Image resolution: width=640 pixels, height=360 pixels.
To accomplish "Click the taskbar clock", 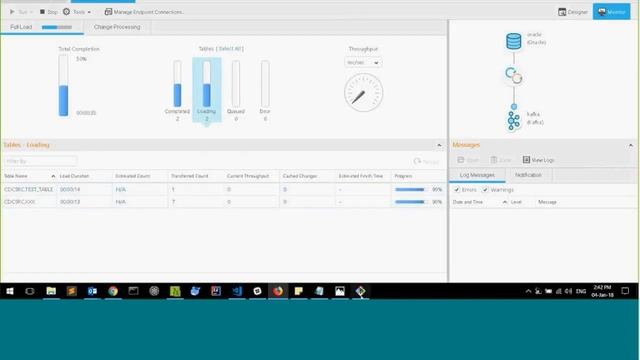I will 602,291.
